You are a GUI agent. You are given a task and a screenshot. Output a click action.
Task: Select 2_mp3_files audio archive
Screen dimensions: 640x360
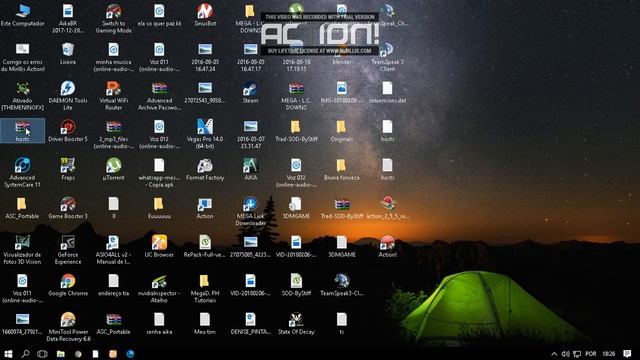point(113,134)
